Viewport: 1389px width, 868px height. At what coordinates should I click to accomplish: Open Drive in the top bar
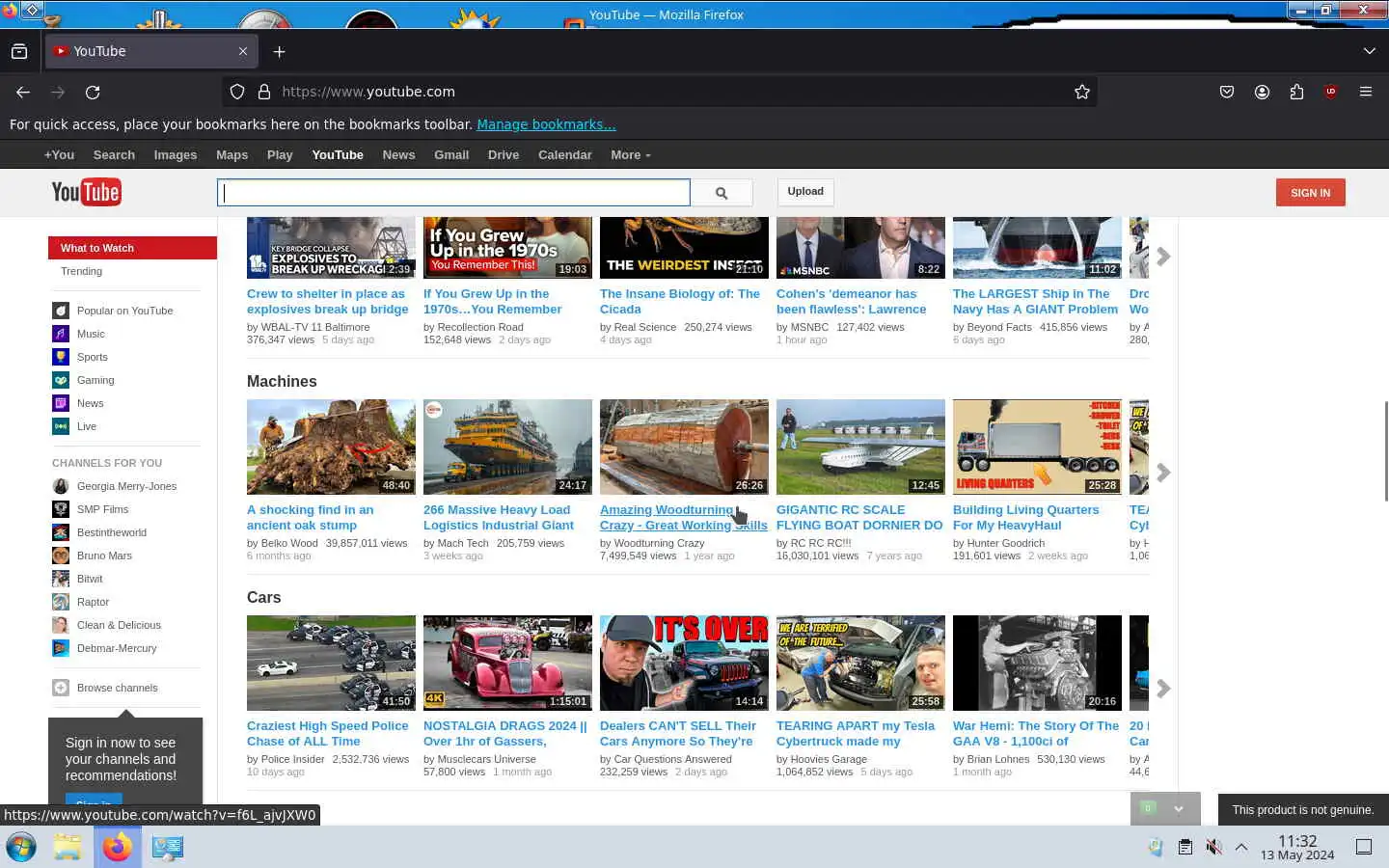click(504, 154)
